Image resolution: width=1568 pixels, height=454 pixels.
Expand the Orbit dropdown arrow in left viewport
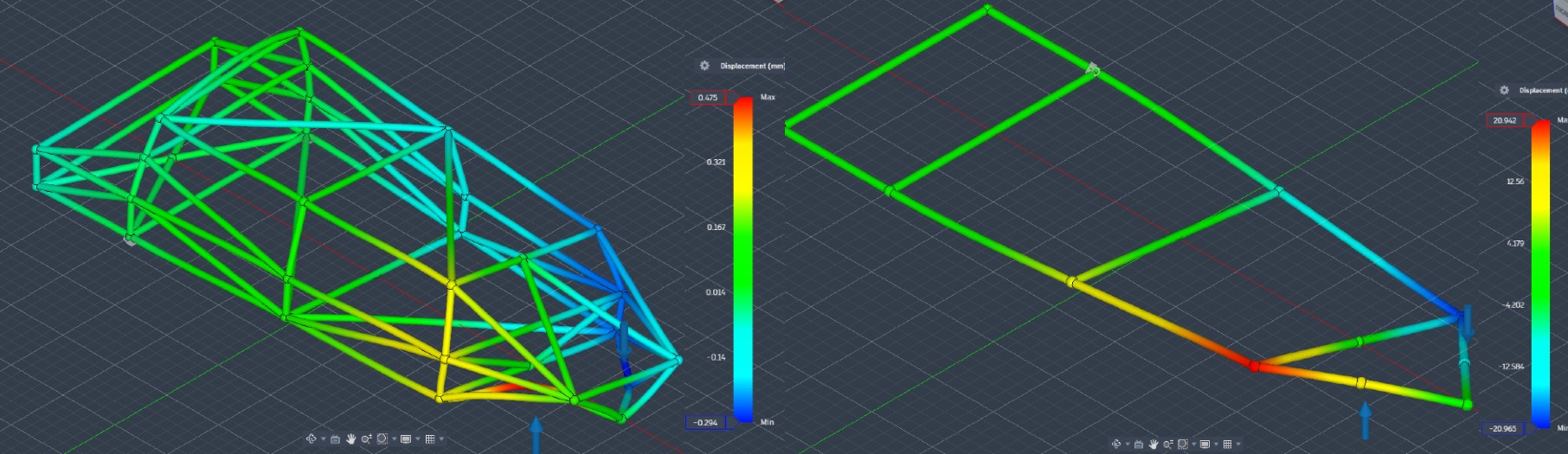(323, 438)
